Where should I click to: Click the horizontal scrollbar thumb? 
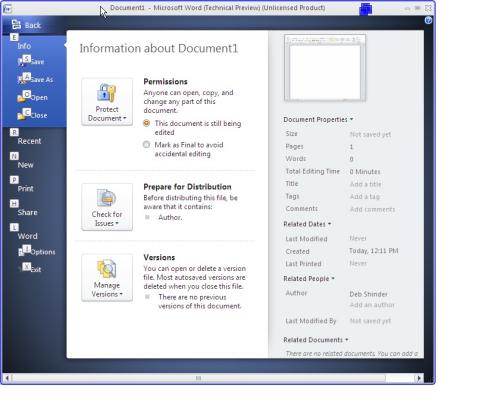(x=199, y=378)
